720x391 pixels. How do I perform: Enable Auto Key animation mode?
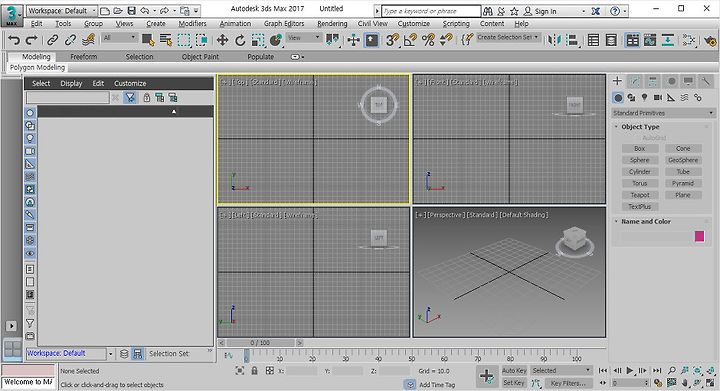pos(514,370)
